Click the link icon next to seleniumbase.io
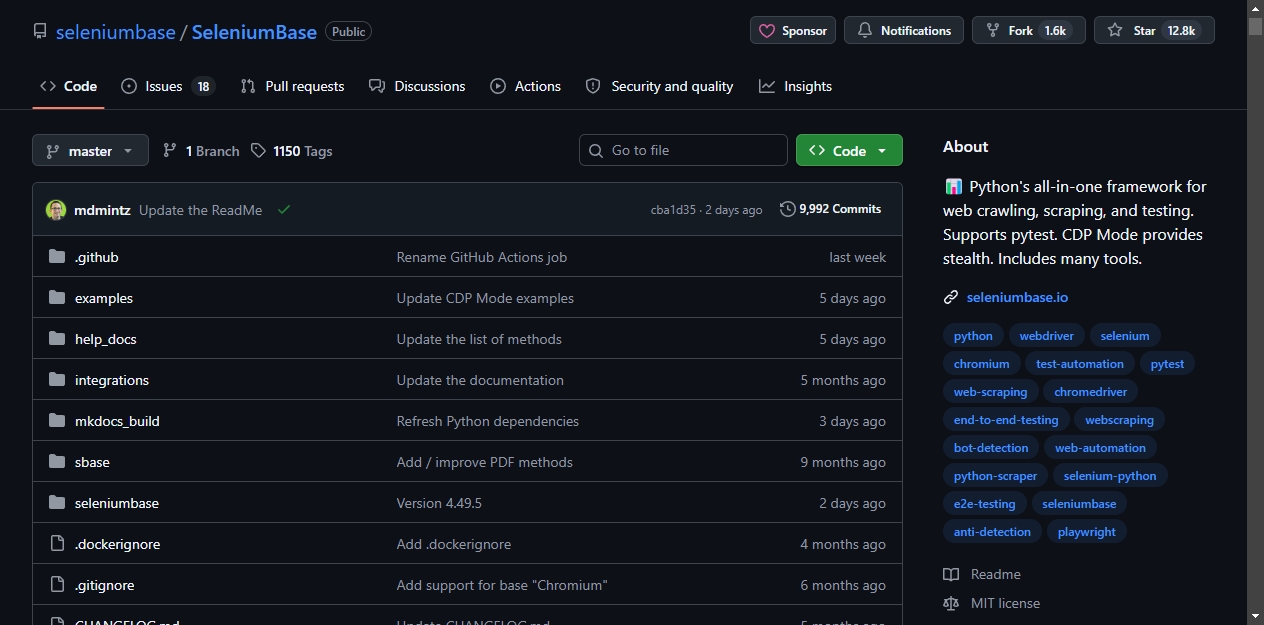The image size is (1264, 625). [x=951, y=297]
